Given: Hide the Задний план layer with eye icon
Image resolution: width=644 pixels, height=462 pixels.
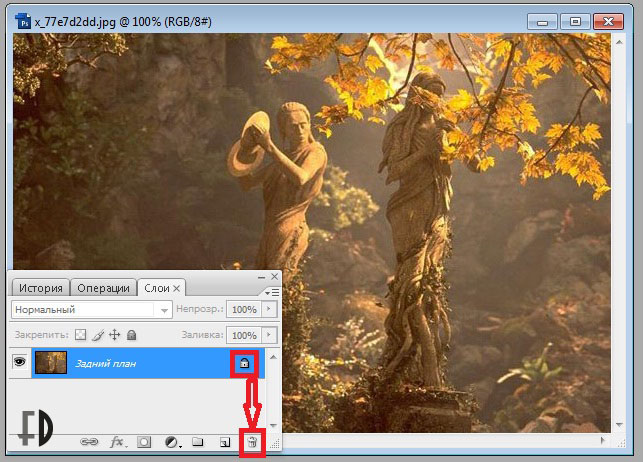Looking at the screenshot, I should pos(19,363).
